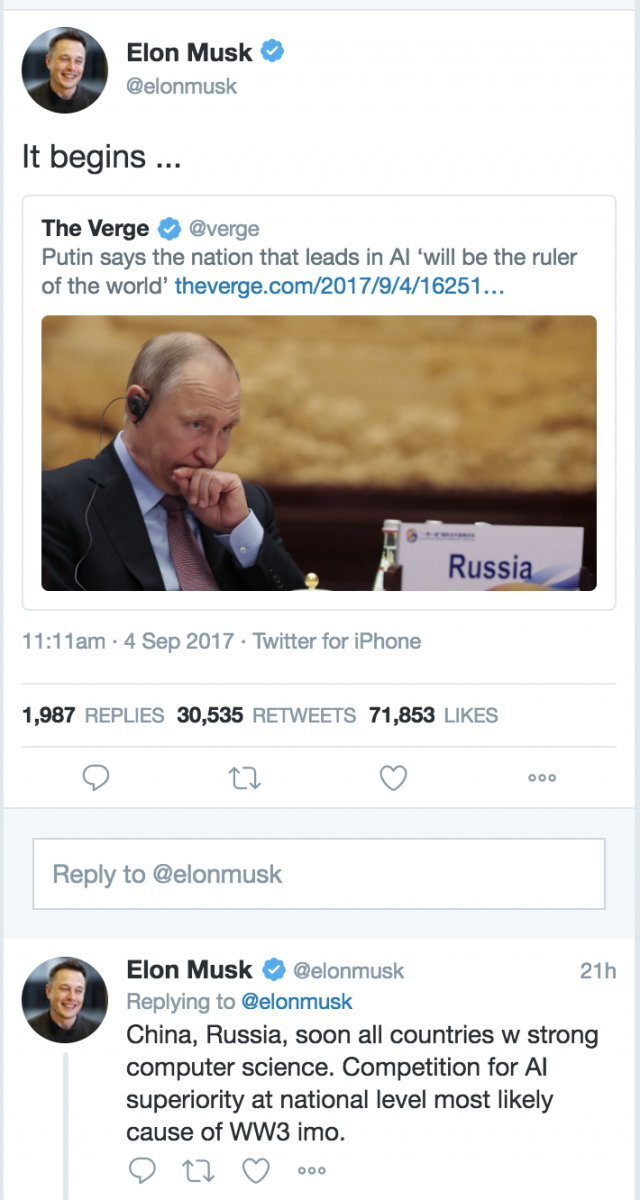Retweet the reply about AI superiority
Image resolution: width=640 pixels, height=1200 pixels.
198,1168
